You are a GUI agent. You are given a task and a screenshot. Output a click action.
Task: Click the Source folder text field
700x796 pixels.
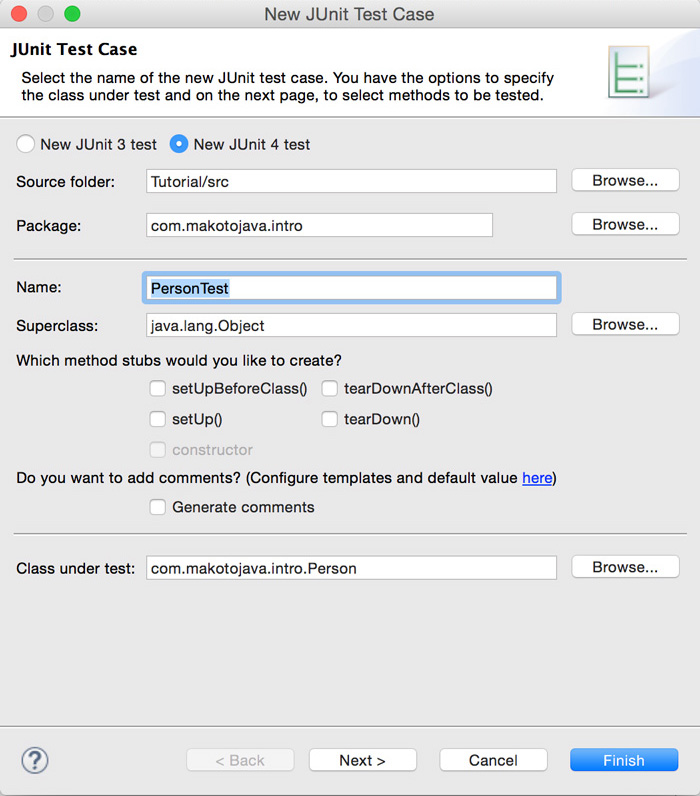[x=350, y=181]
